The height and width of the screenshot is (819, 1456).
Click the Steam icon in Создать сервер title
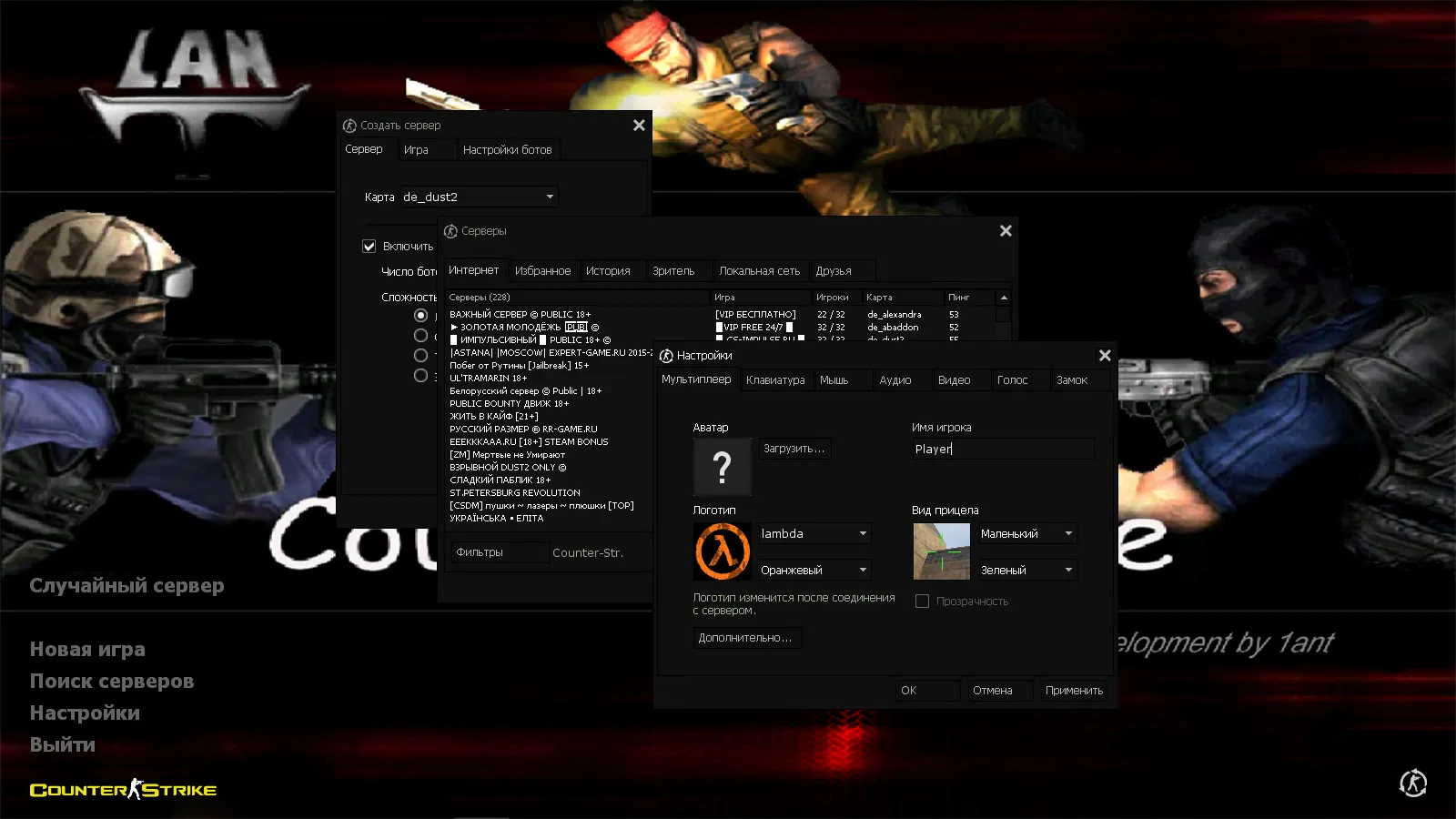[349, 126]
